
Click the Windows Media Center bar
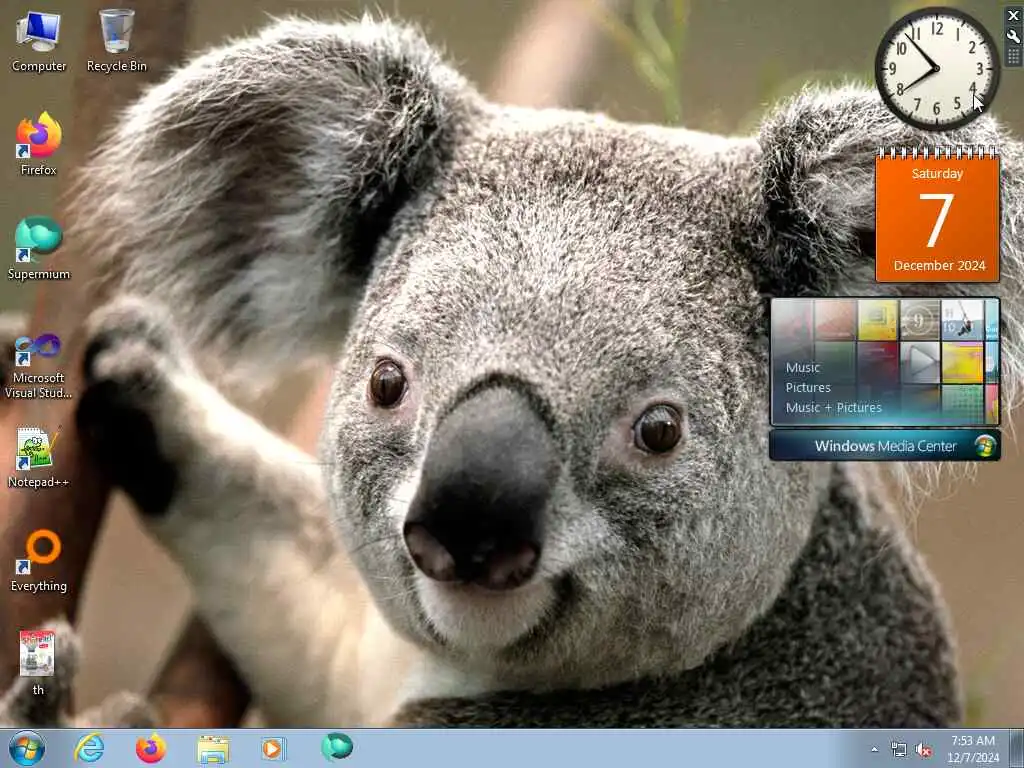point(885,446)
